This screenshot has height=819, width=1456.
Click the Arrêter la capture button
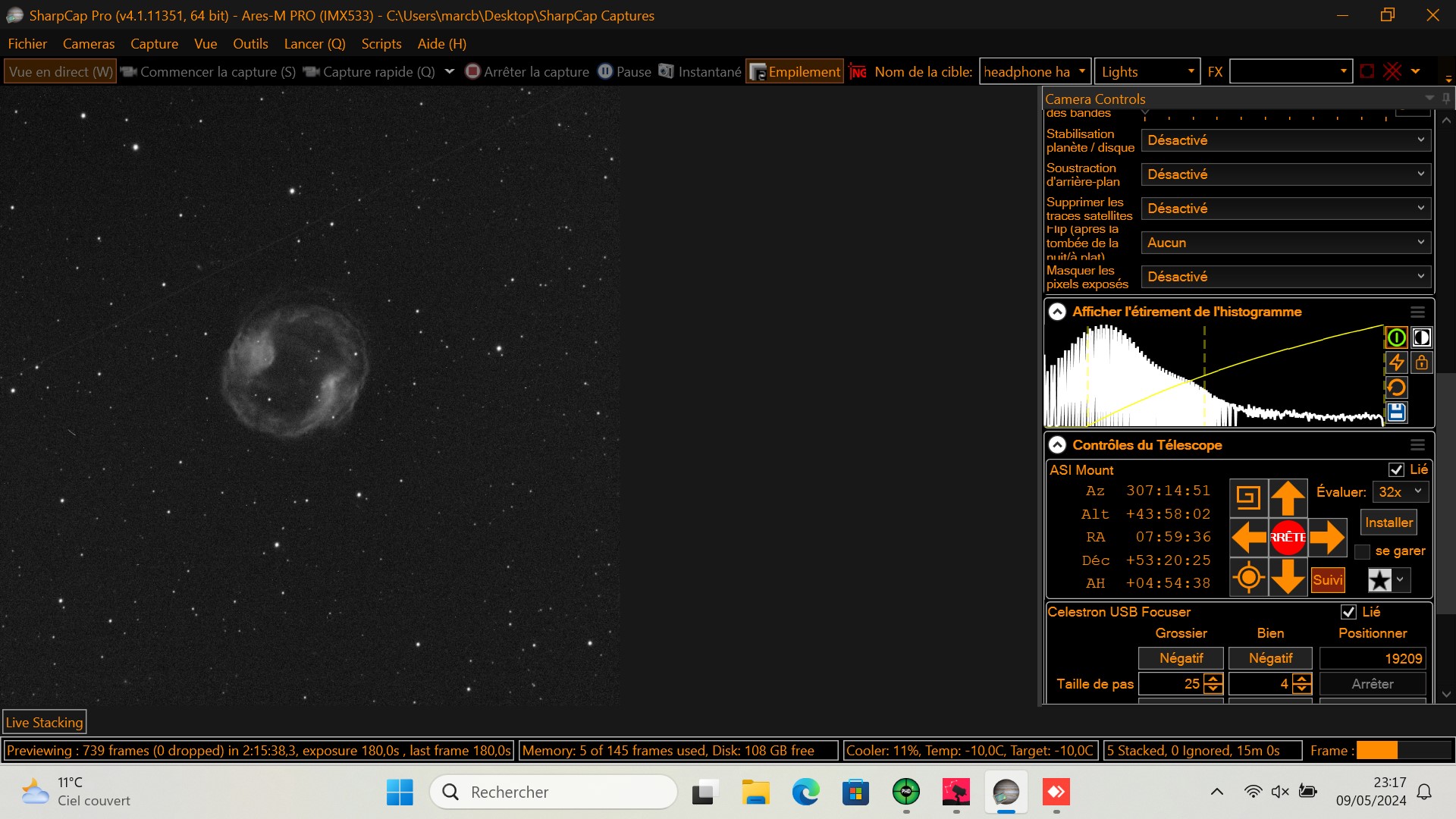coord(527,72)
